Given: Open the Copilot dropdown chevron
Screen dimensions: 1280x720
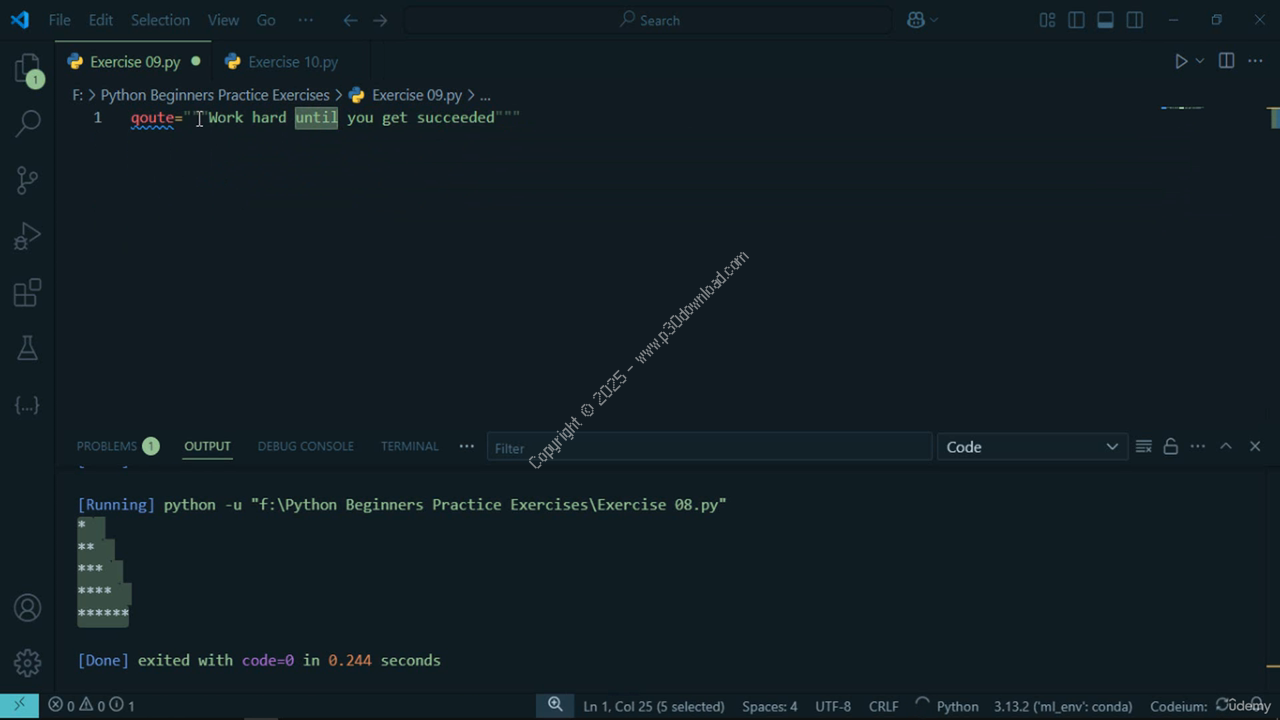Looking at the screenshot, I should click(x=935, y=20).
